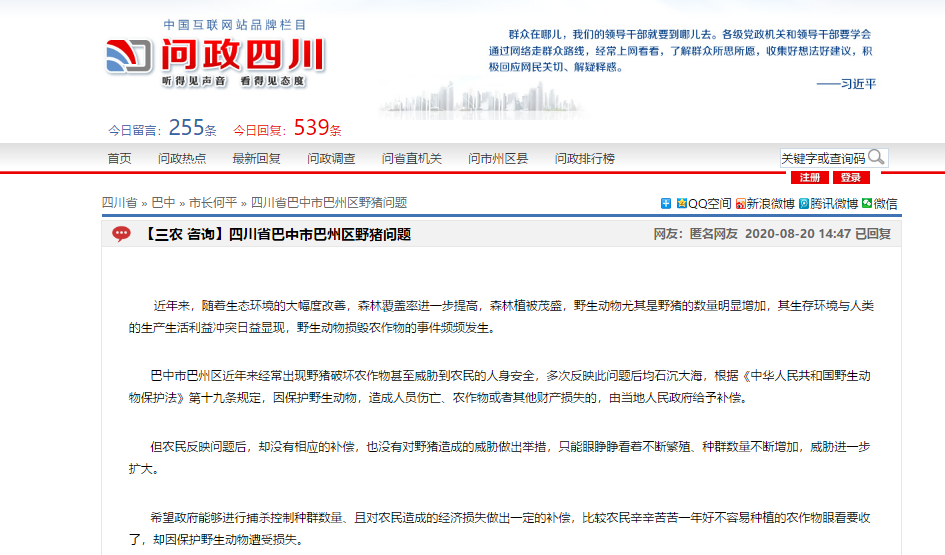Go to 最新回复 in the navigation bar
The height and width of the screenshot is (555, 945).
257,158
